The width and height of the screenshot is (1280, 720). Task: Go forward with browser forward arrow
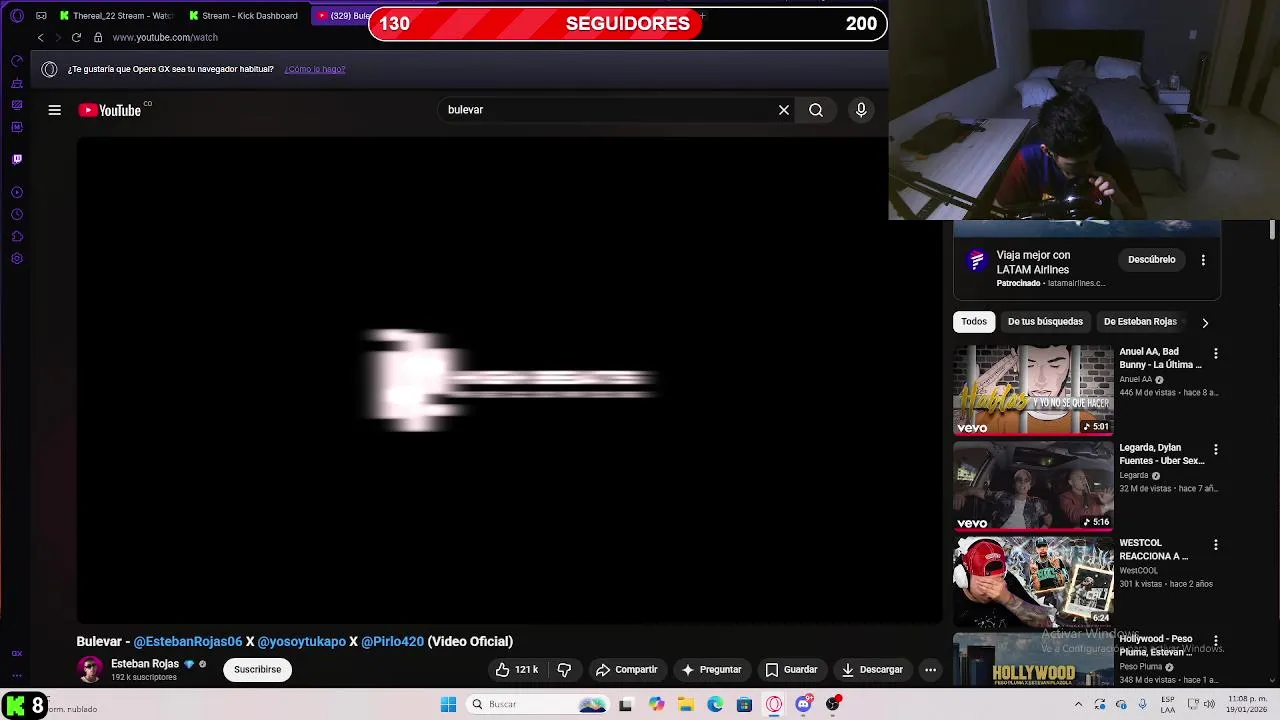(58, 37)
